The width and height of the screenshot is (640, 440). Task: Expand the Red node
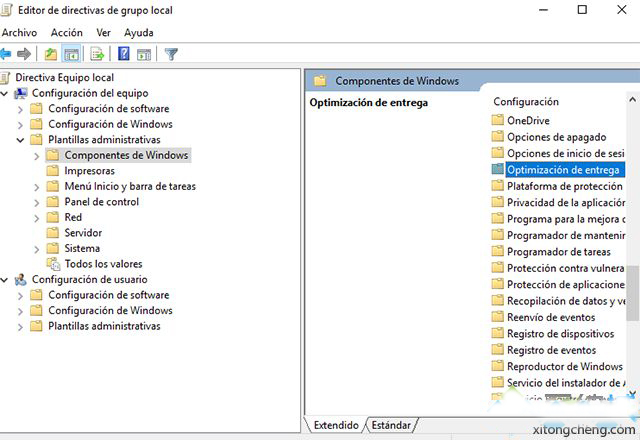coord(37,218)
